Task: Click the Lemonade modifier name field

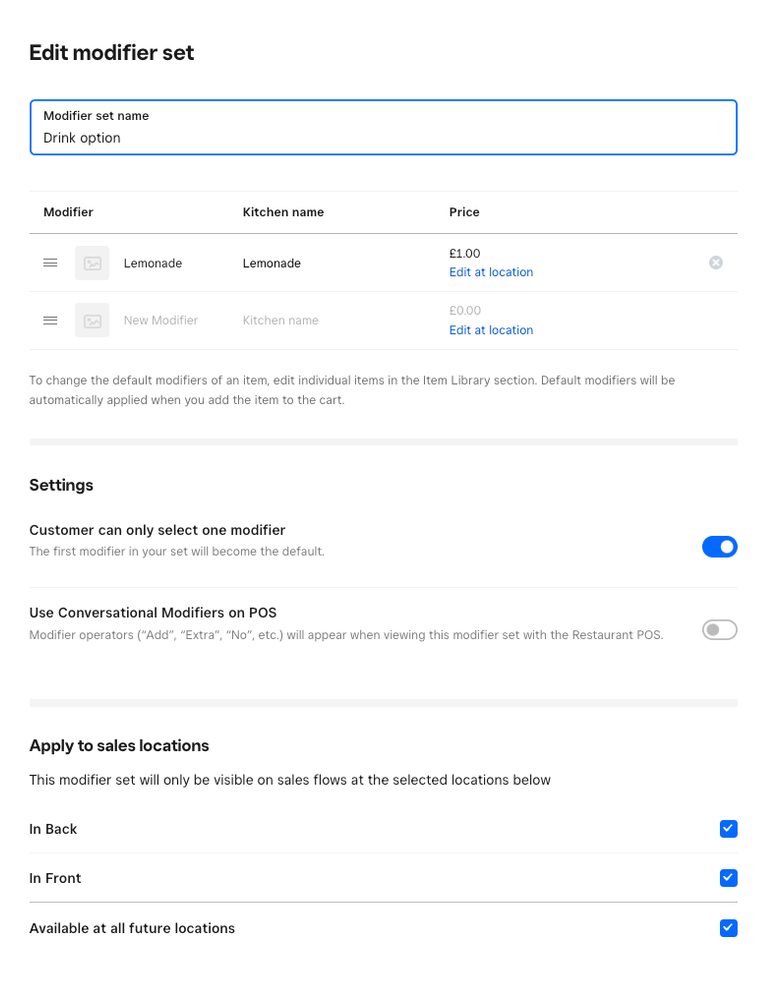Action: tap(153, 263)
